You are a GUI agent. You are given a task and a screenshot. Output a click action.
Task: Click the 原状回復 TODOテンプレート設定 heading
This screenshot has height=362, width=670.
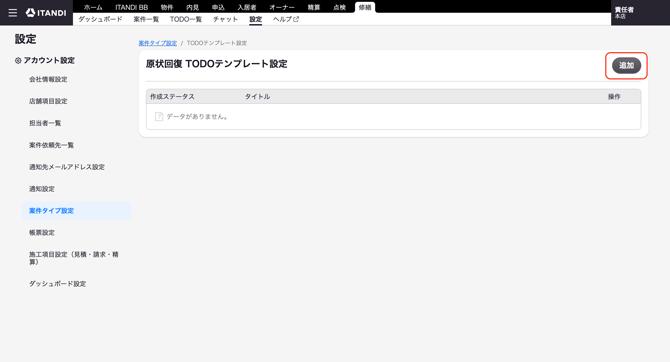(x=217, y=64)
